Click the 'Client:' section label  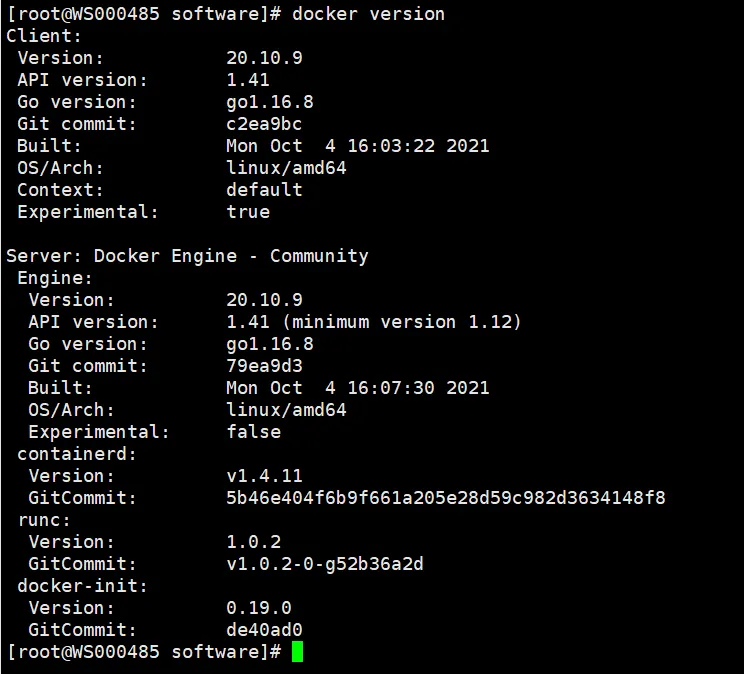coord(44,36)
